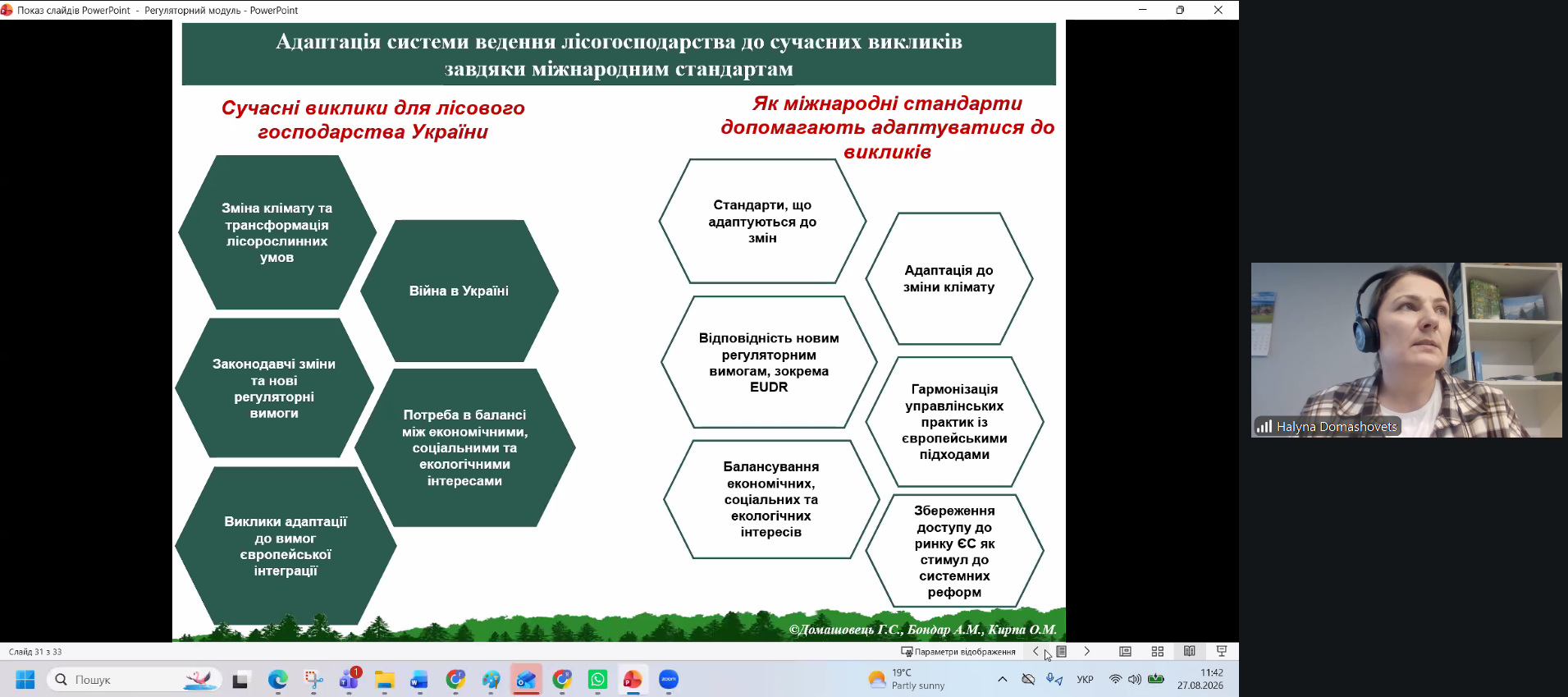Open Paint app from taskbar
1568x697 pixels.
point(491,680)
